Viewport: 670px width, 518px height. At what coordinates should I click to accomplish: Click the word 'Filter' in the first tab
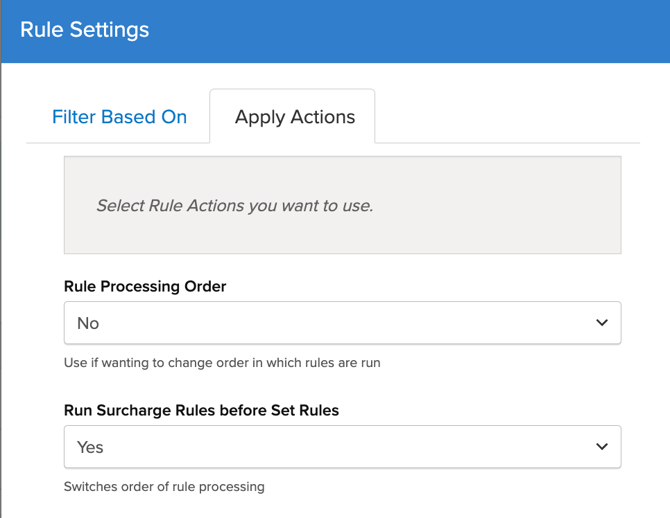(73, 117)
